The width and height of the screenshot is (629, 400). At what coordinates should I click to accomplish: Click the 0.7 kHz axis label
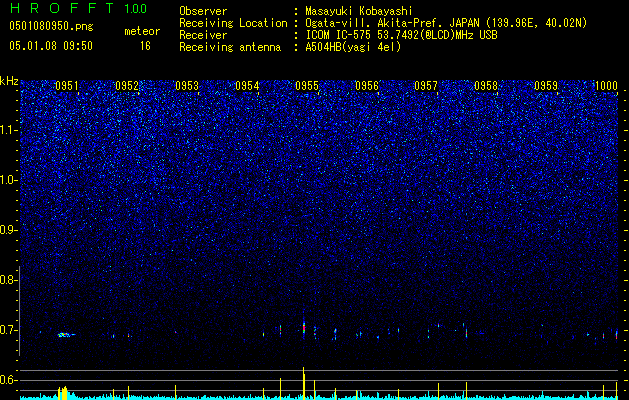click(8, 330)
